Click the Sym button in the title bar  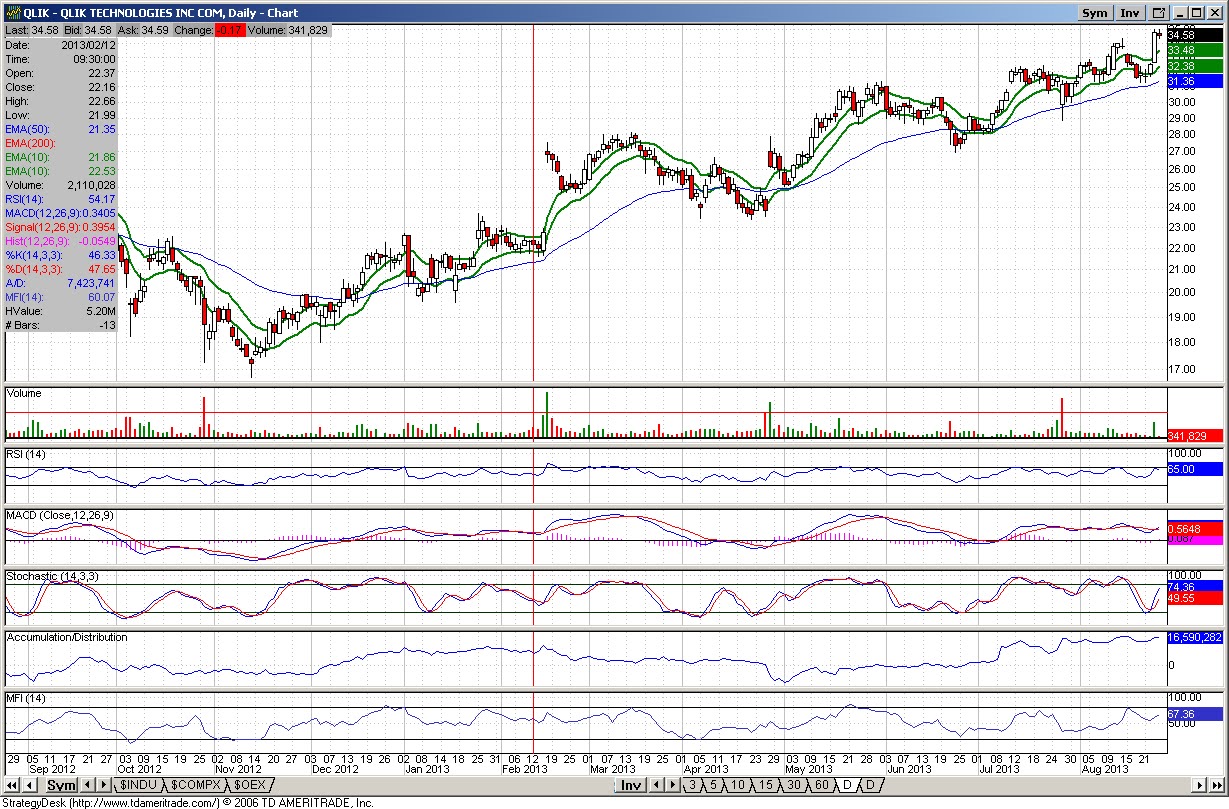coord(1095,13)
